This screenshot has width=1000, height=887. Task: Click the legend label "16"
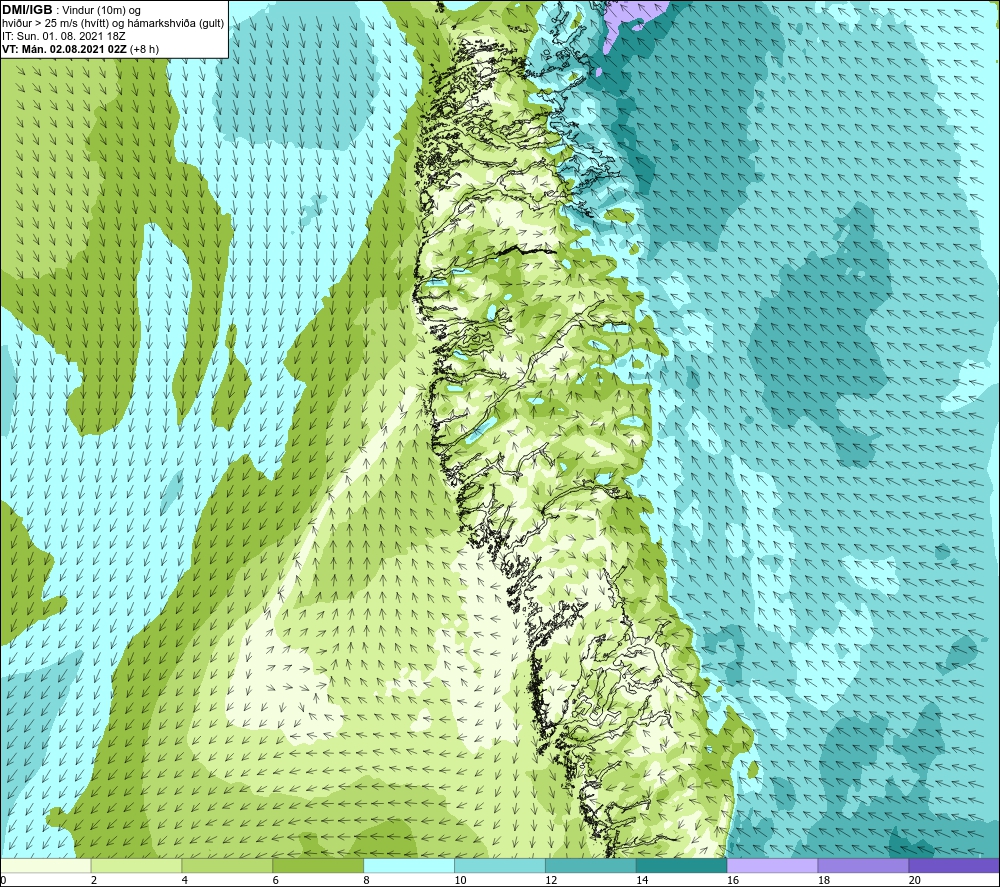coord(733,880)
